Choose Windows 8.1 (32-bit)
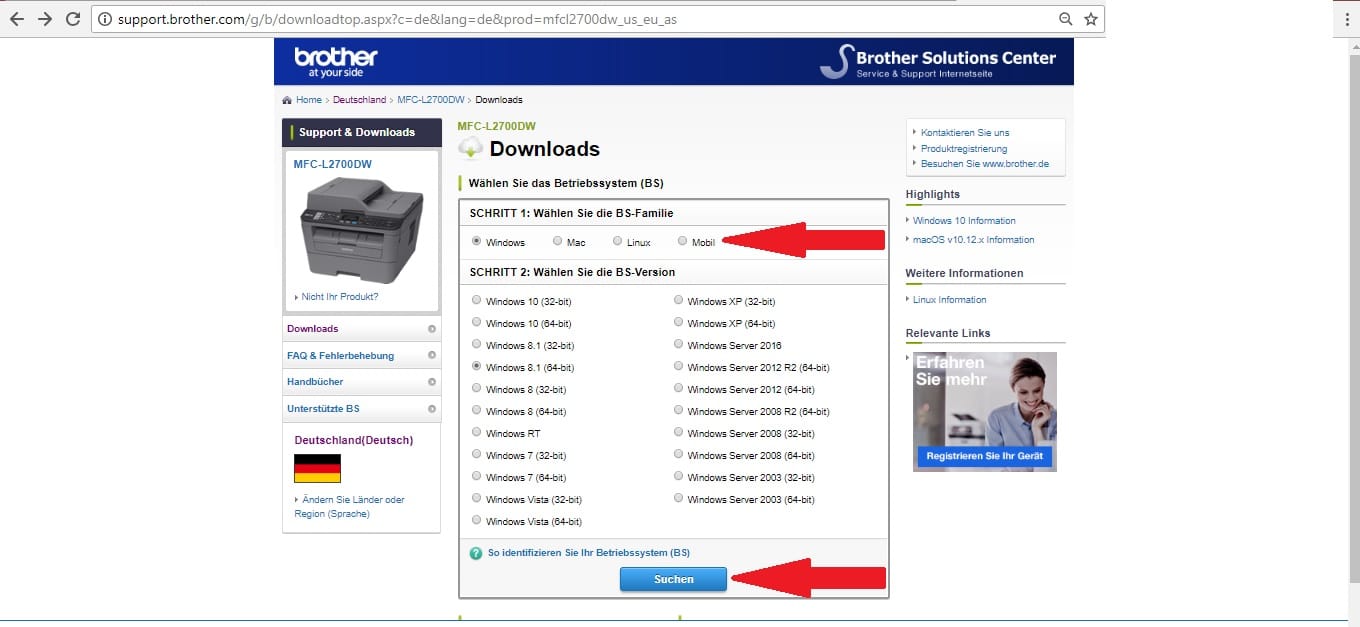 476,344
